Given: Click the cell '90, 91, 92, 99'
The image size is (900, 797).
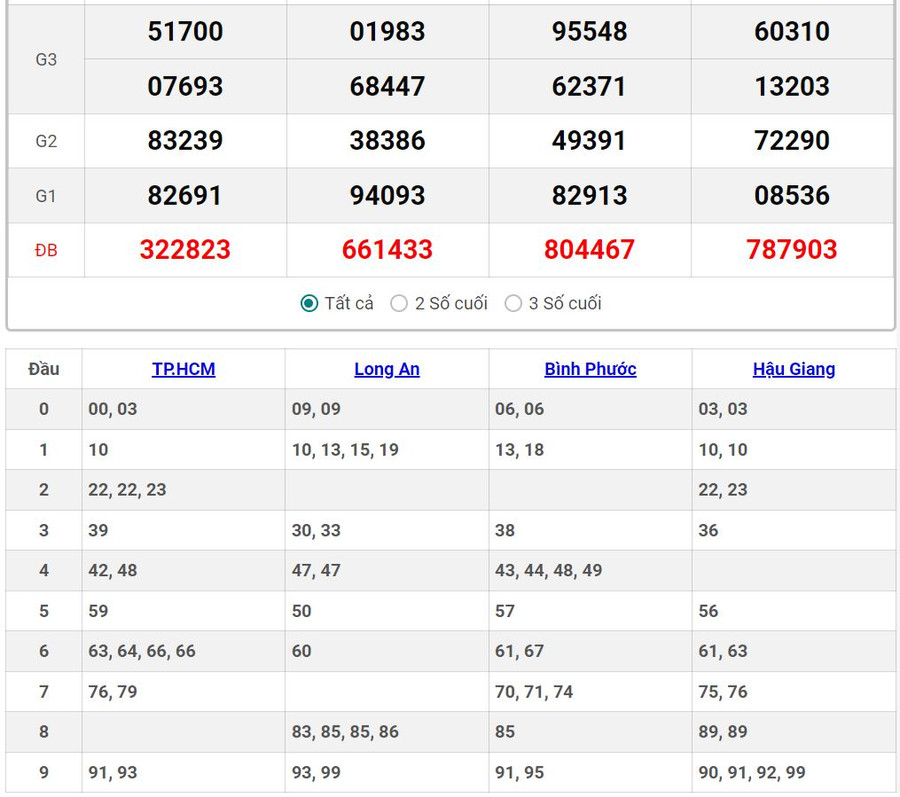Looking at the screenshot, I should click(752, 772).
